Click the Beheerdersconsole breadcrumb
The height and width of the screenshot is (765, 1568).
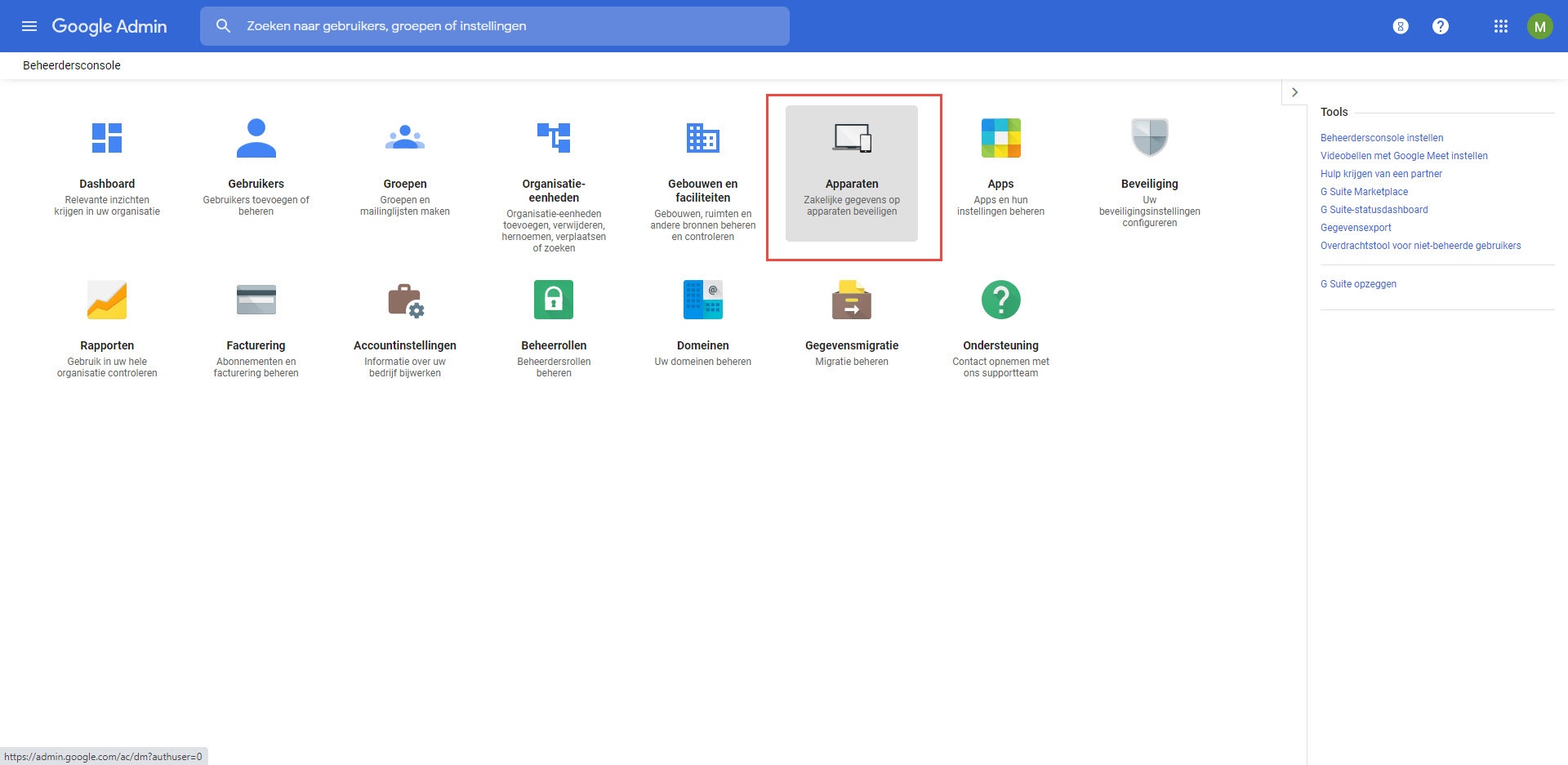(72, 65)
